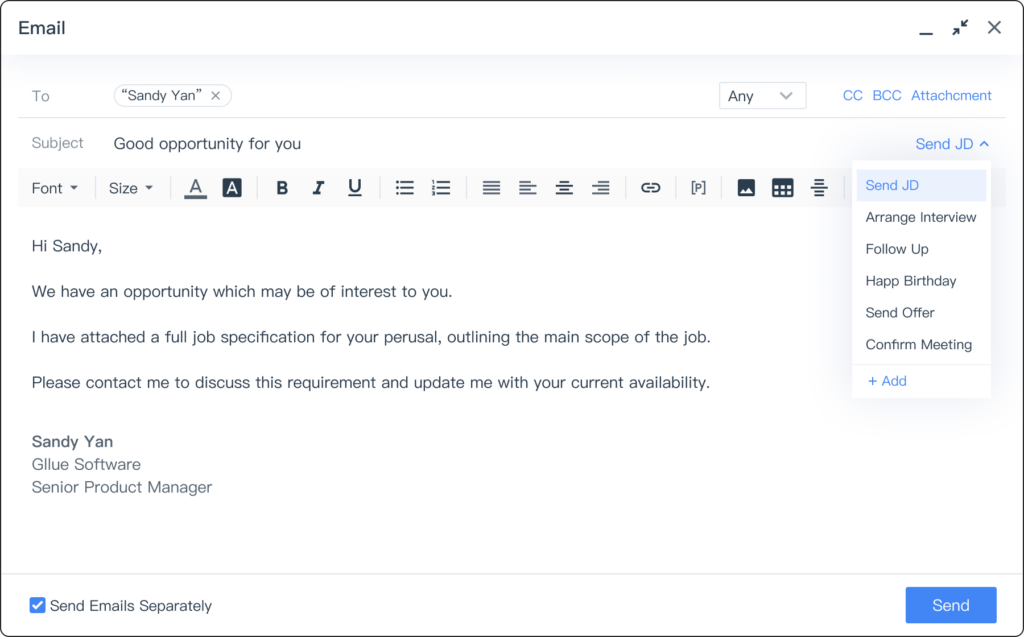This screenshot has width=1024, height=637.
Task: Insert a hyperlink into the email
Action: 651,187
